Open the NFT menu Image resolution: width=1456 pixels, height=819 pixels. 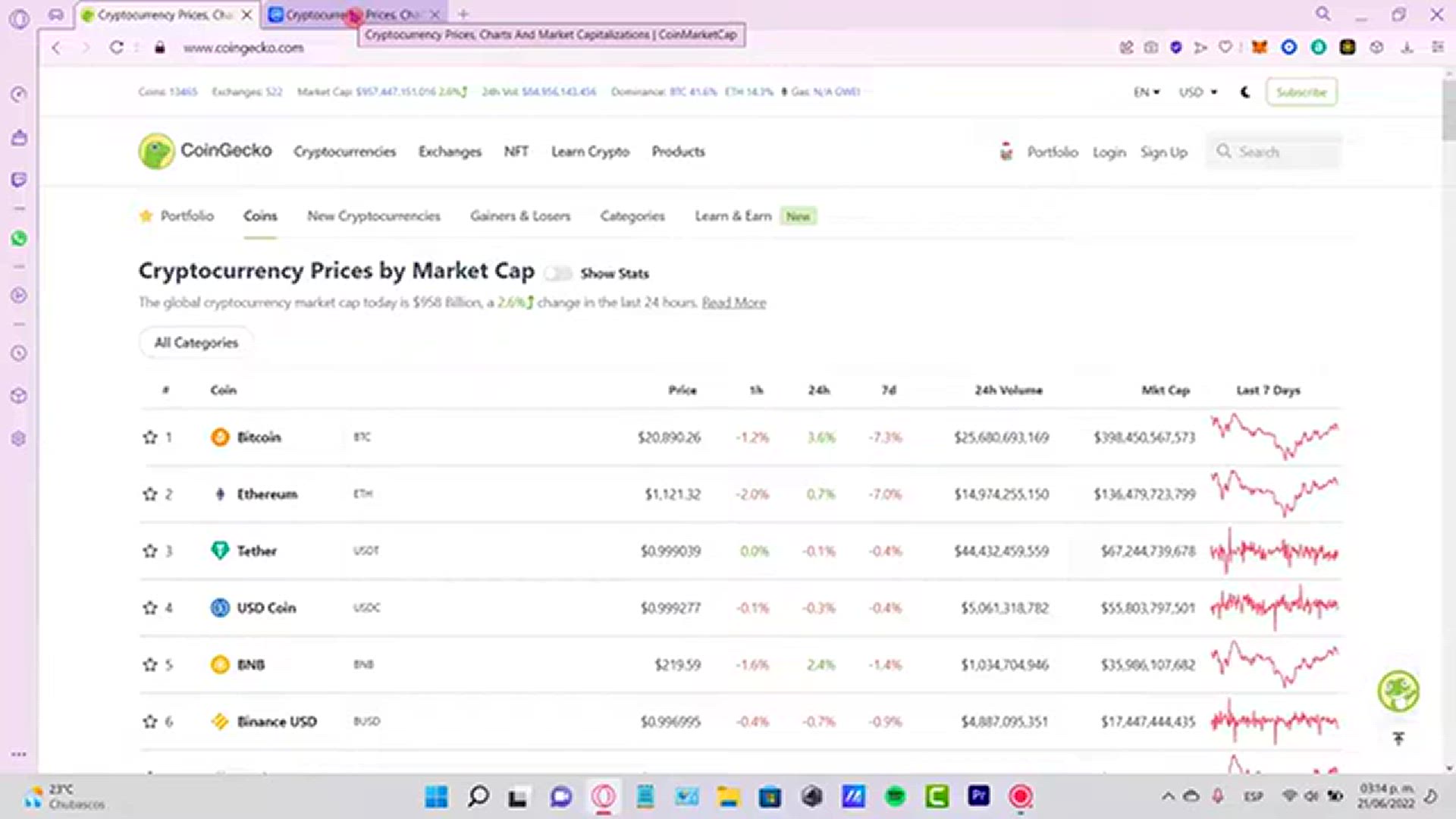516,152
